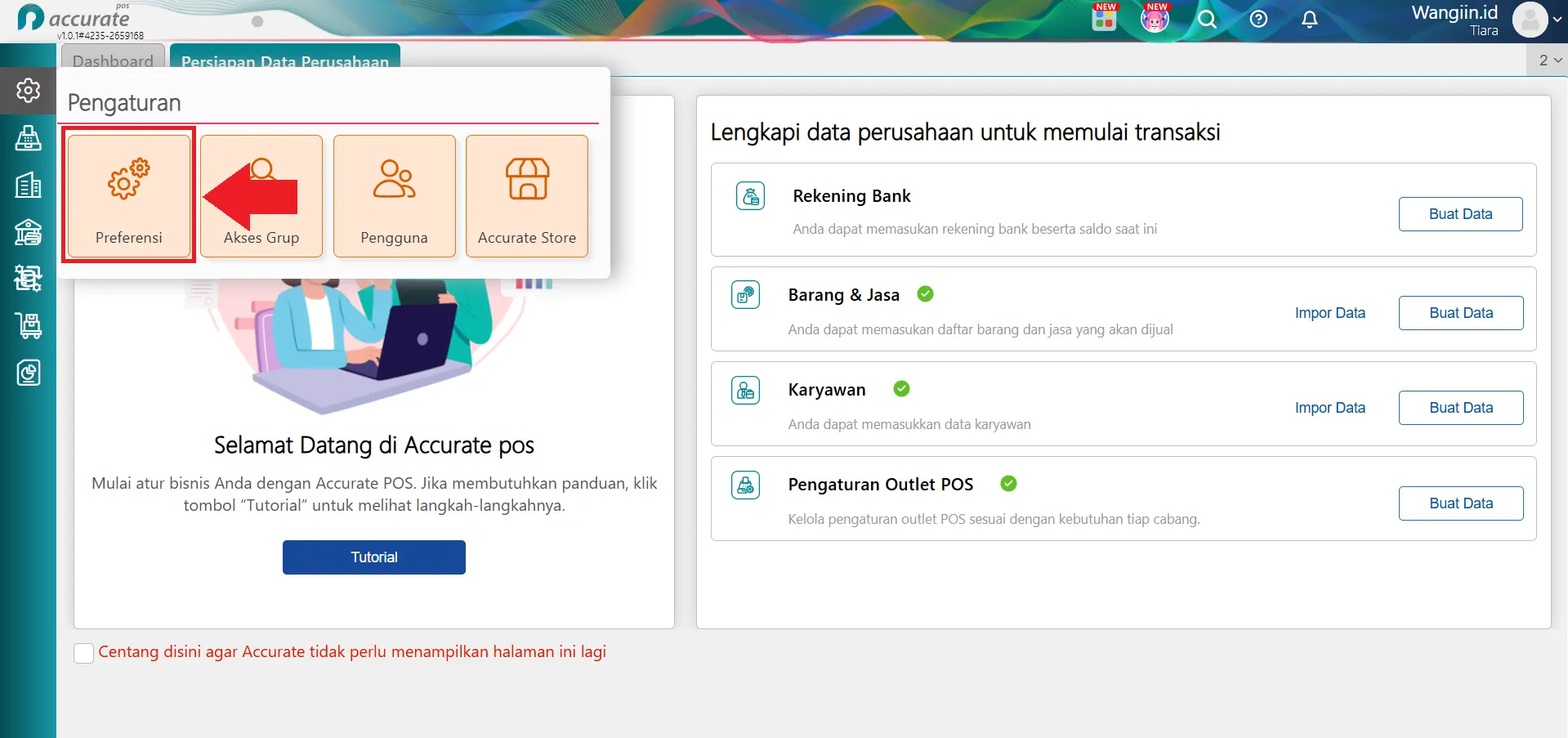The width and height of the screenshot is (1568, 738).
Task: Click the Accurate POS logo
Action: click(x=74, y=19)
